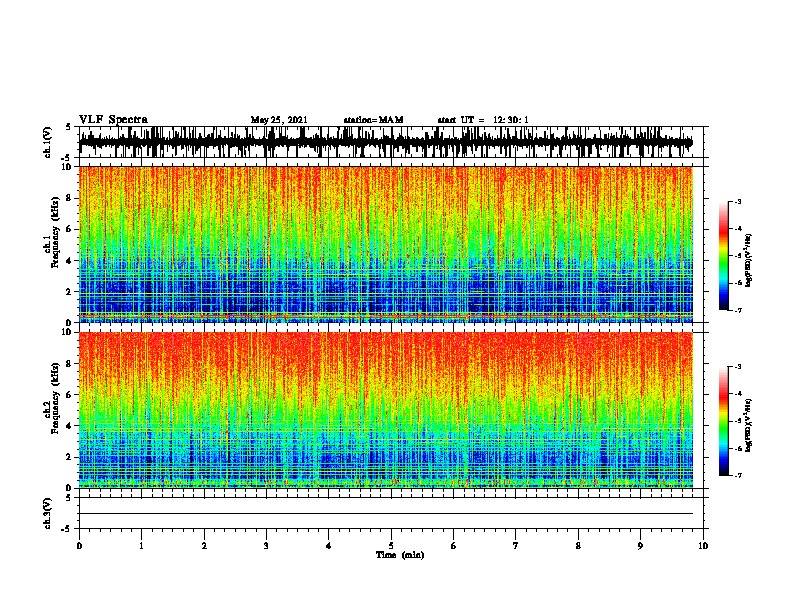This screenshot has height=612, width=792.
Task: Click time axis tick label 3
Action: click(266, 546)
